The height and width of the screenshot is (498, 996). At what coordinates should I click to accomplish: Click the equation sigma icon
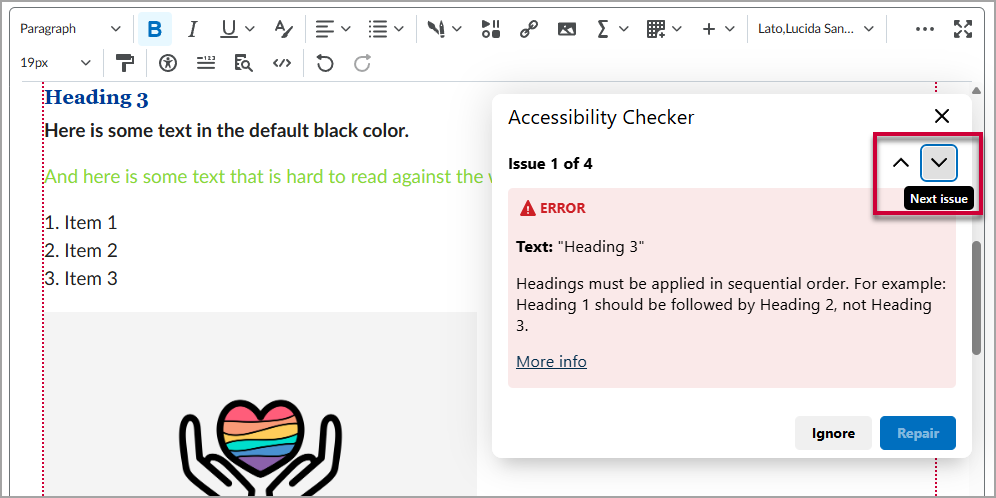coord(603,29)
